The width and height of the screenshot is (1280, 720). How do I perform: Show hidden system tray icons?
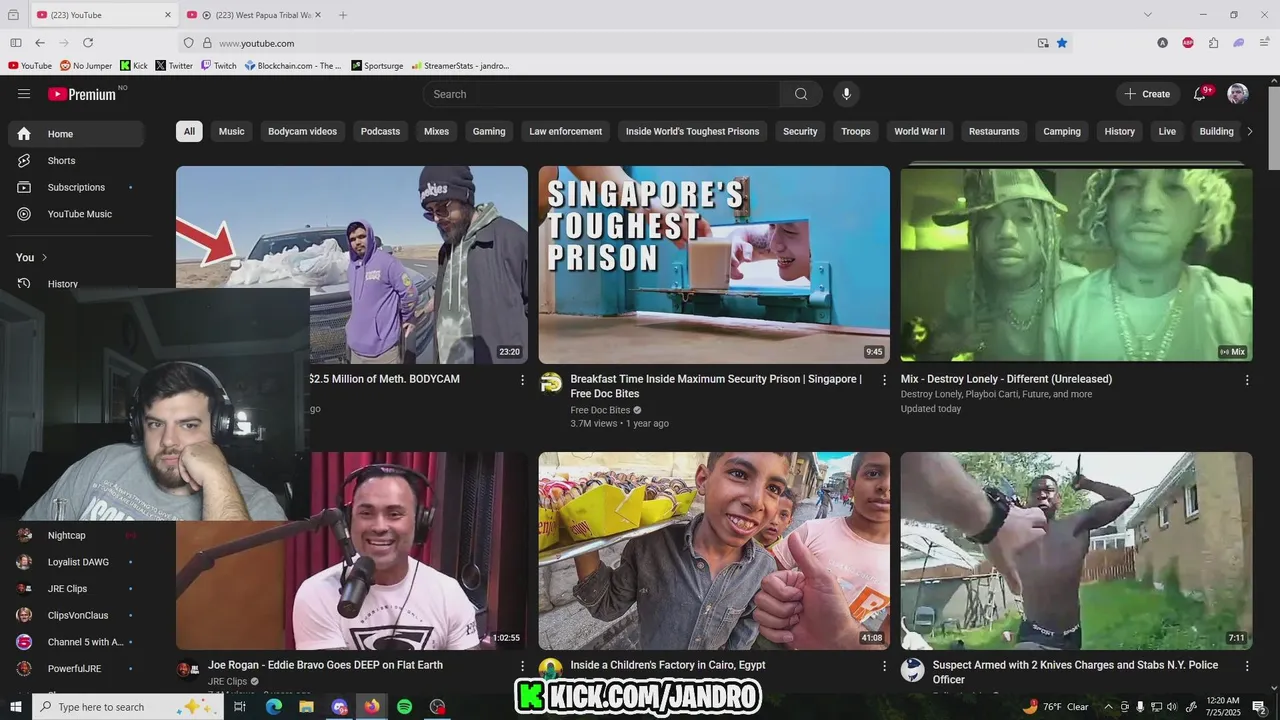pos(1108,707)
